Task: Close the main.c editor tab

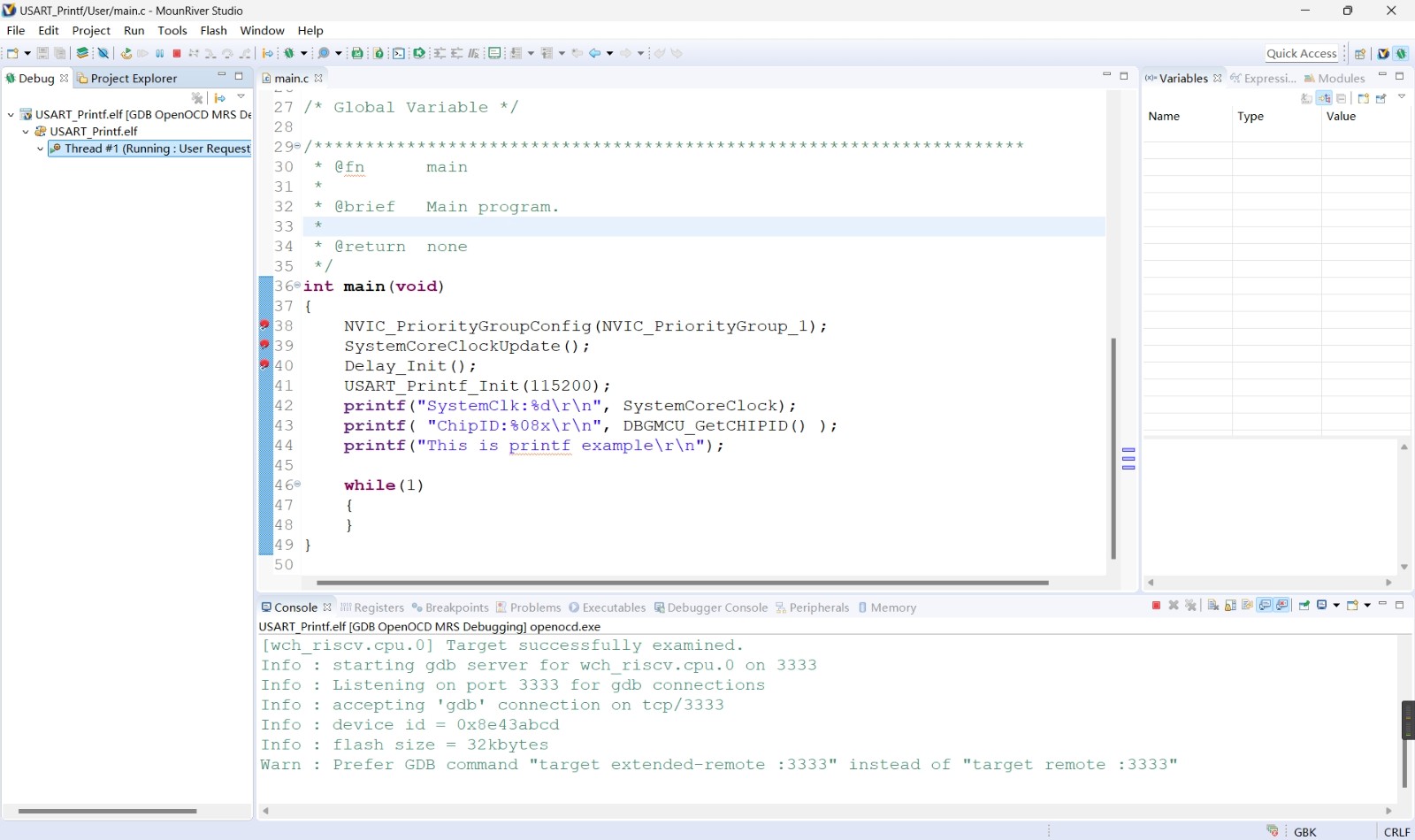Action: click(x=318, y=78)
